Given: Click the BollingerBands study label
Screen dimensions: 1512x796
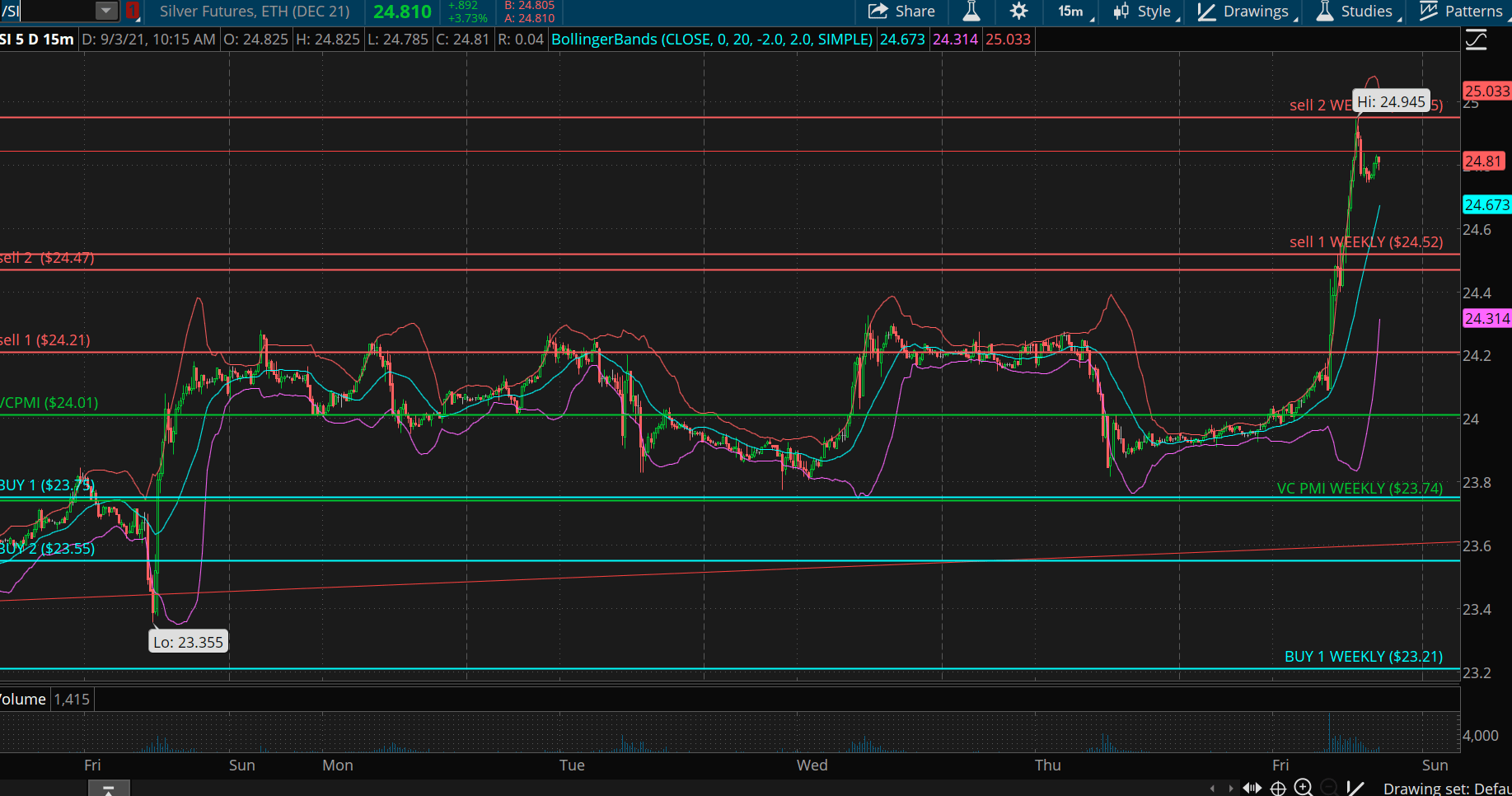Looking at the screenshot, I should point(711,40).
